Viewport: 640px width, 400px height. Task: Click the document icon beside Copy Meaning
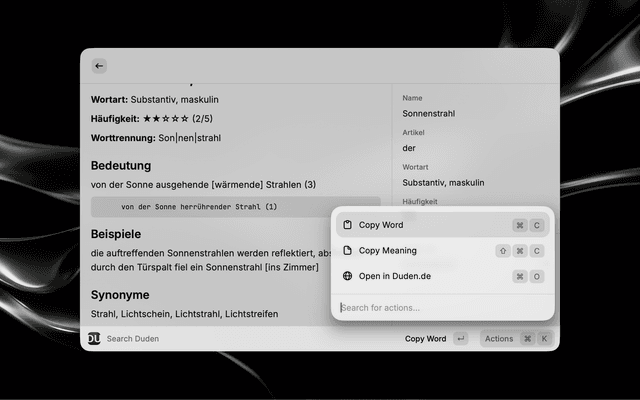(347, 251)
